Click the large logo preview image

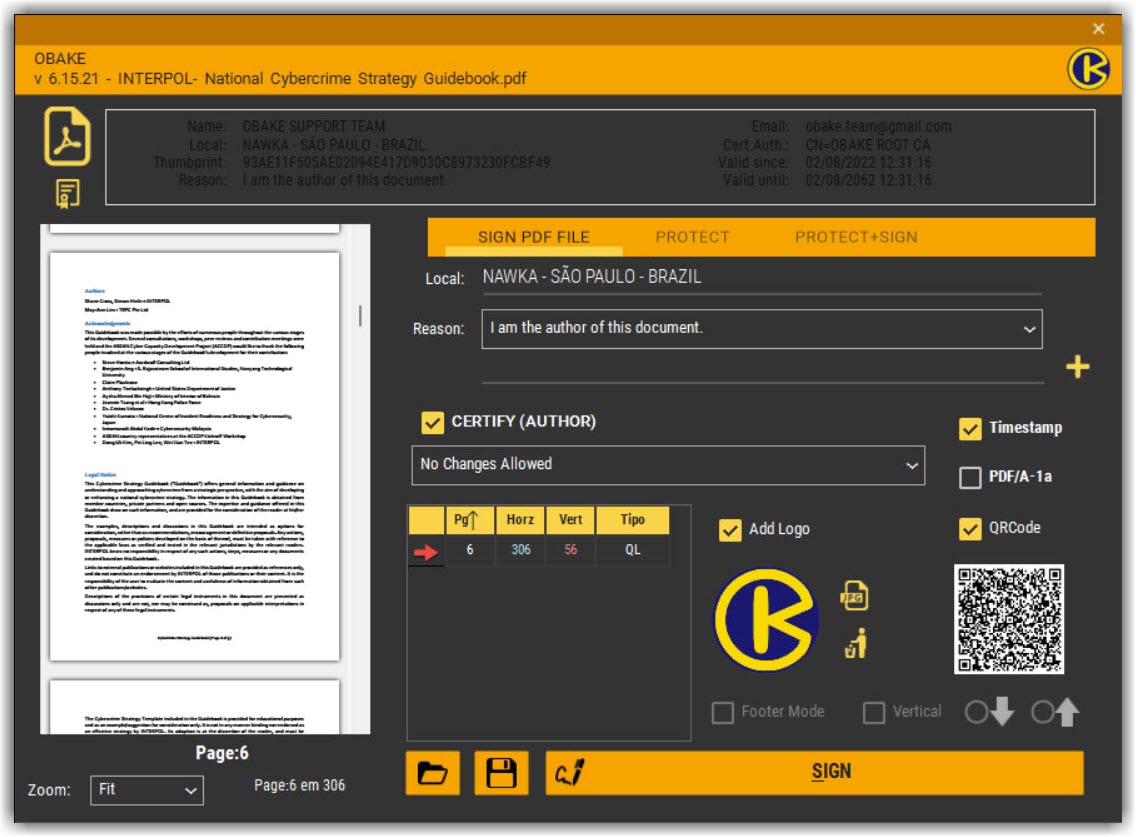(x=767, y=620)
